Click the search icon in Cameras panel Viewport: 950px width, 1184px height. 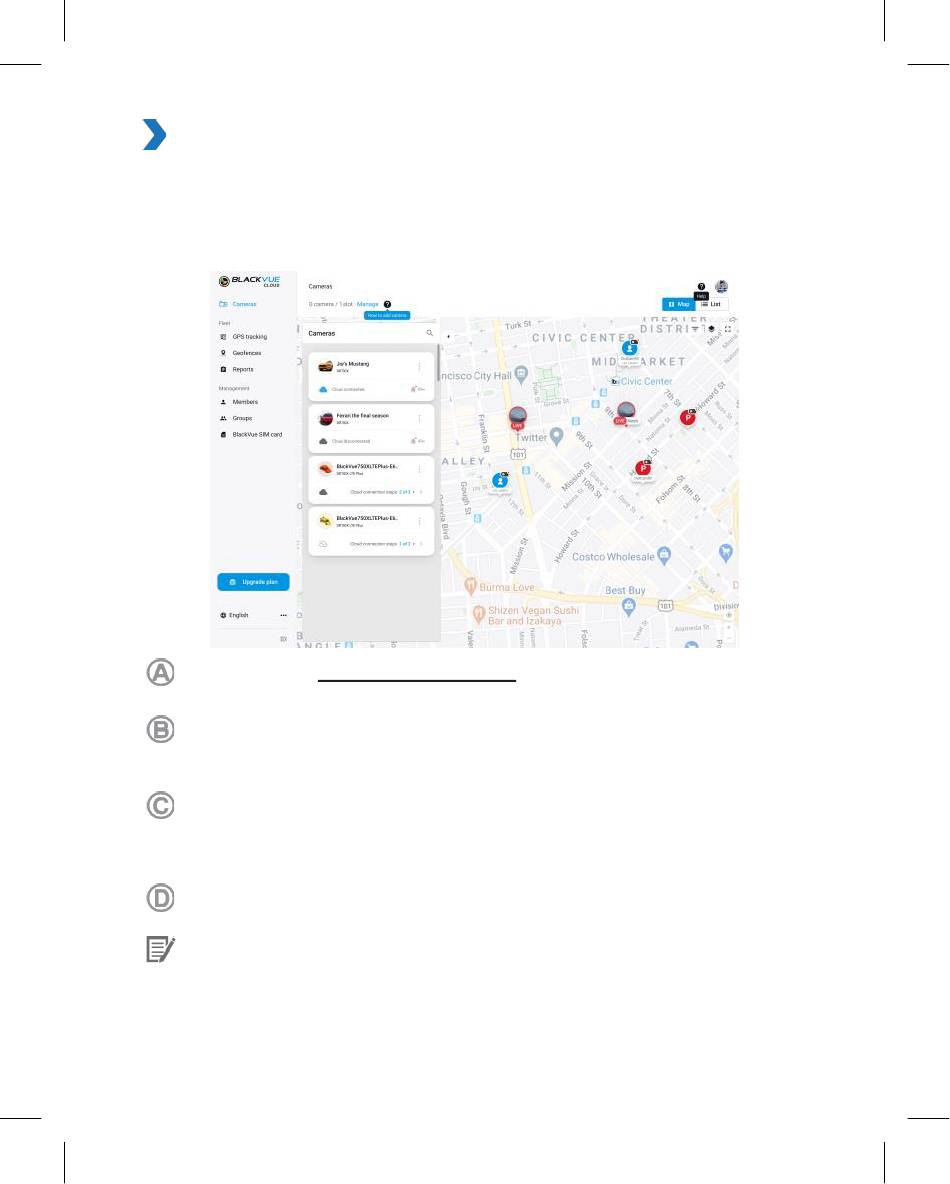(x=430, y=333)
